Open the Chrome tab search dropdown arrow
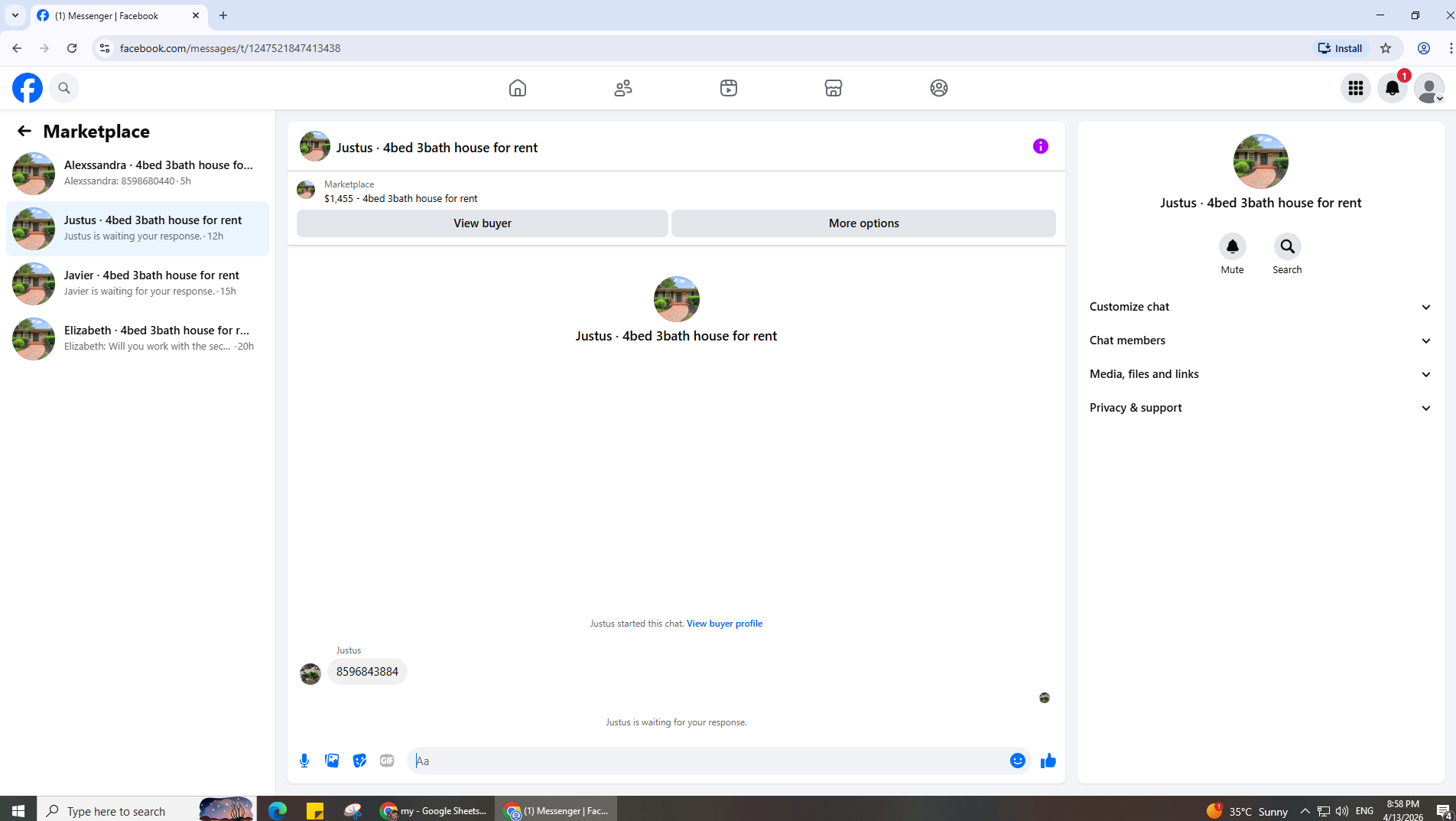Screen dimensions: 1456x821 pyautogui.click(x=15, y=15)
